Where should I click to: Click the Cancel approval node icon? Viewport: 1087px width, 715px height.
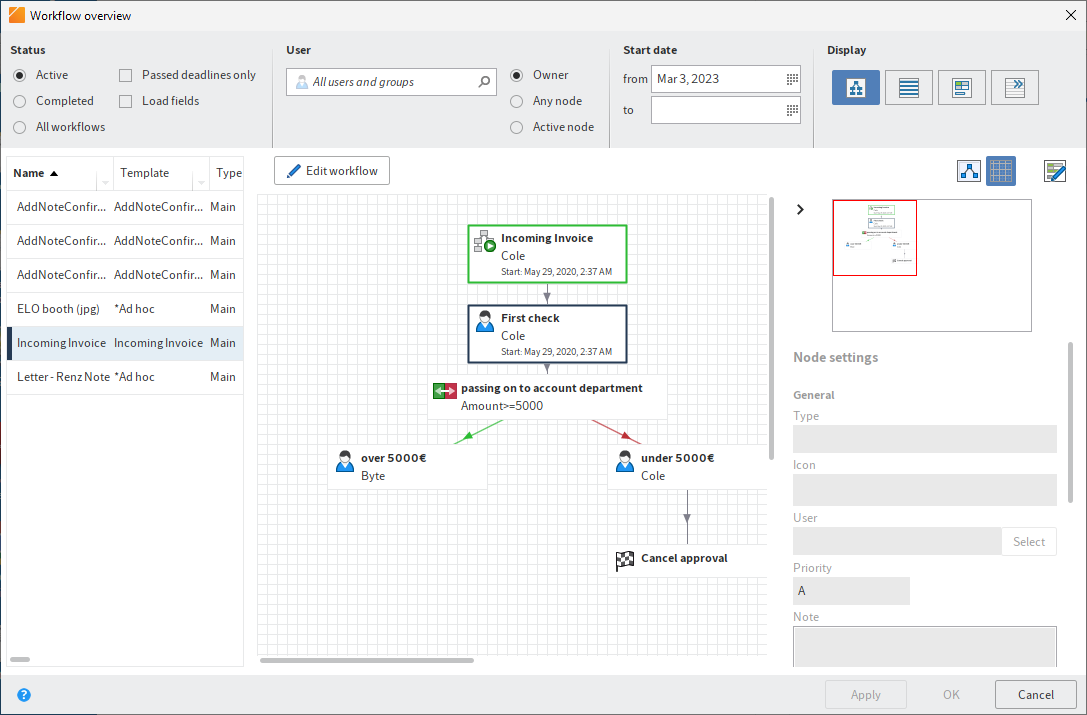click(x=625, y=559)
